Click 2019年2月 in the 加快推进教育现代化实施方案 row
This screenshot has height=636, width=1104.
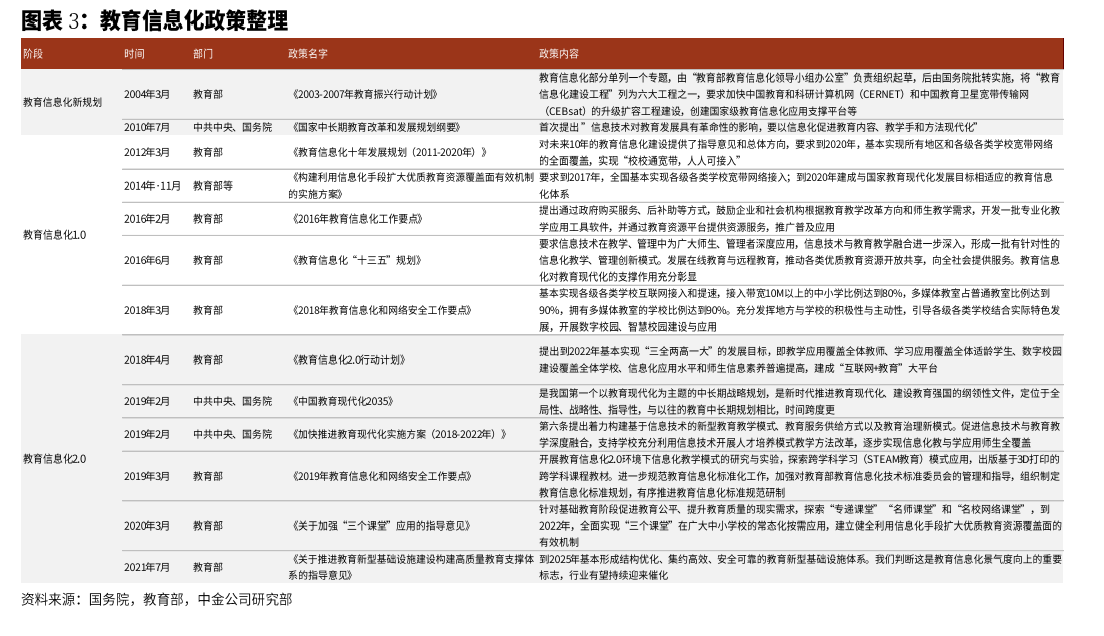pyautogui.click(x=147, y=434)
